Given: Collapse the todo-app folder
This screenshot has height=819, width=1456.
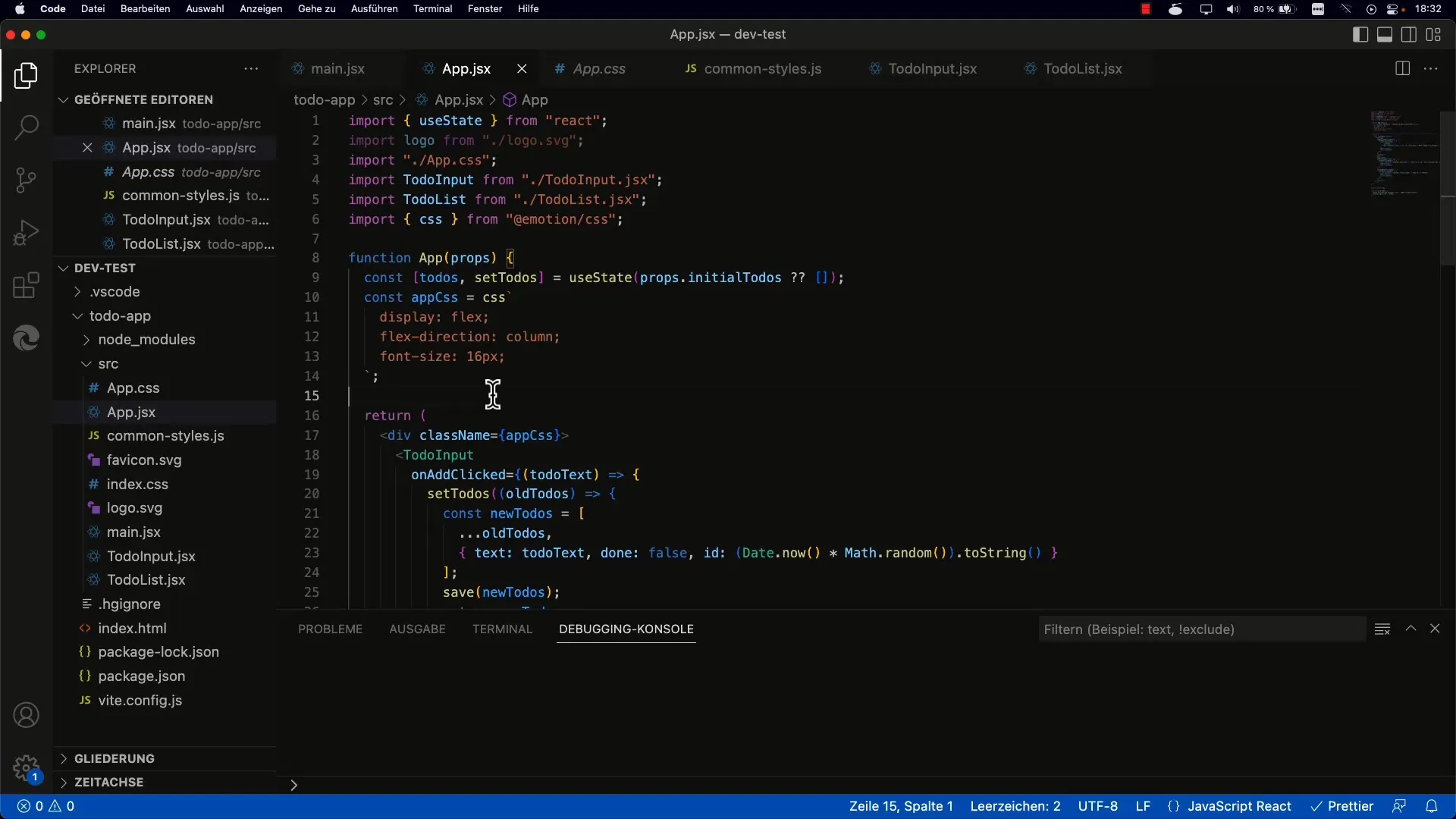Looking at the screenshot, I should click(120, 315).
